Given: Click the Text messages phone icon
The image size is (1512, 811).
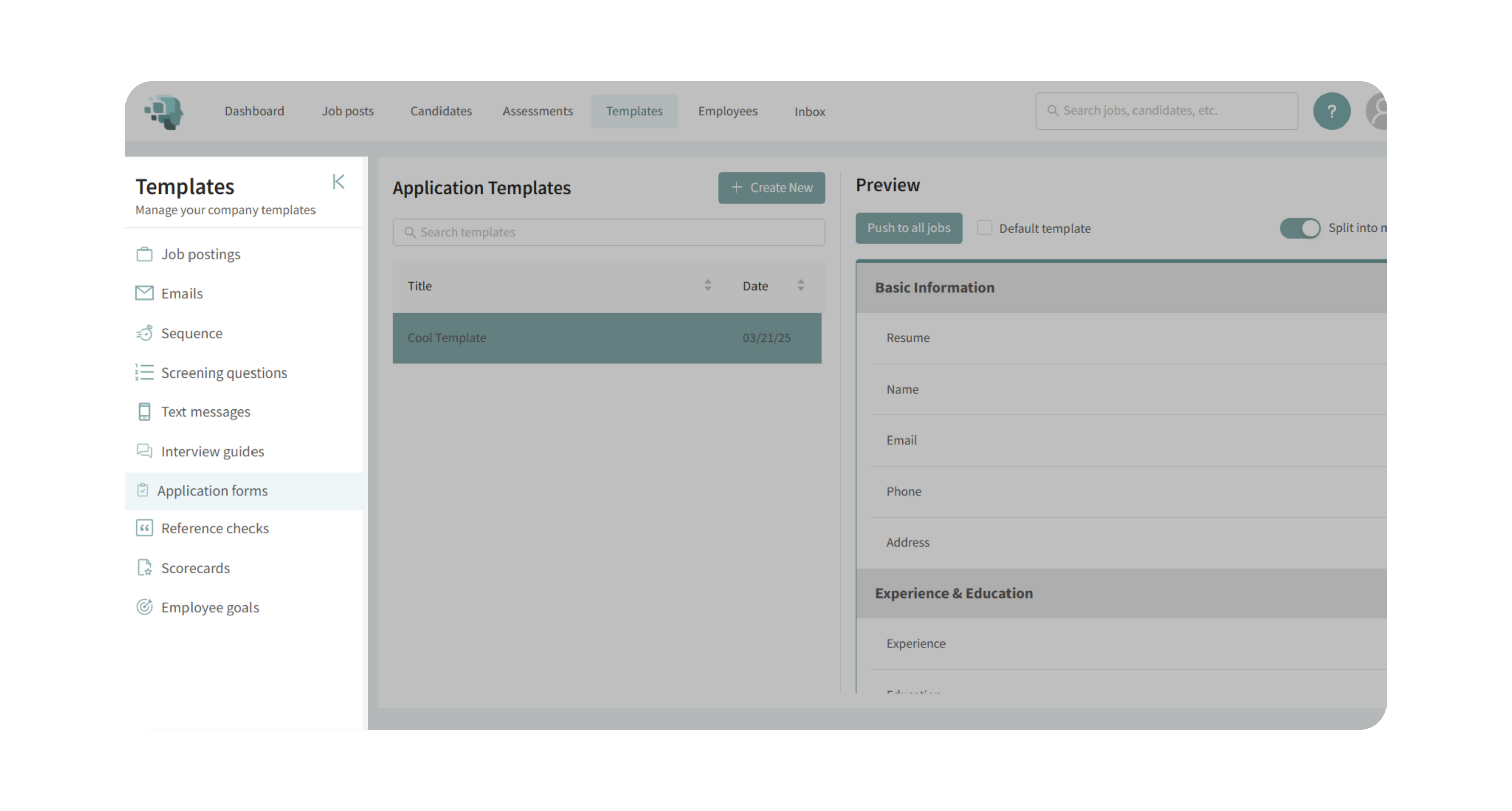Looking at the screenshot, I should [144, 412].
